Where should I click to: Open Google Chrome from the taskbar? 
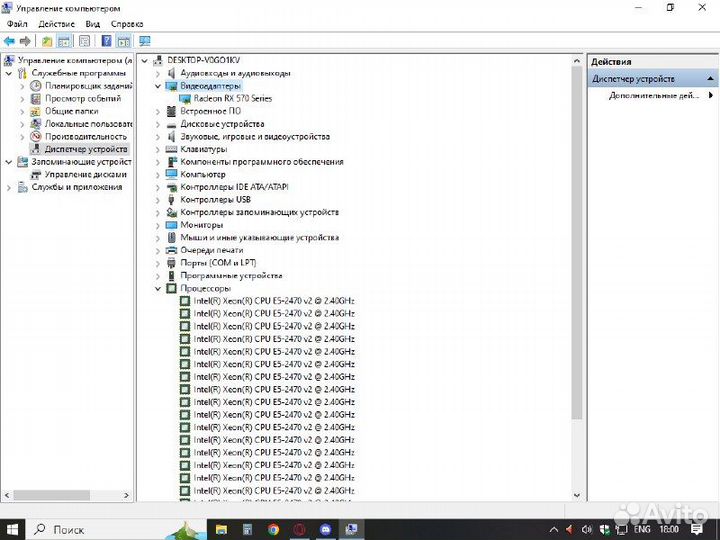pyautogui.click(x=273, y=529)
